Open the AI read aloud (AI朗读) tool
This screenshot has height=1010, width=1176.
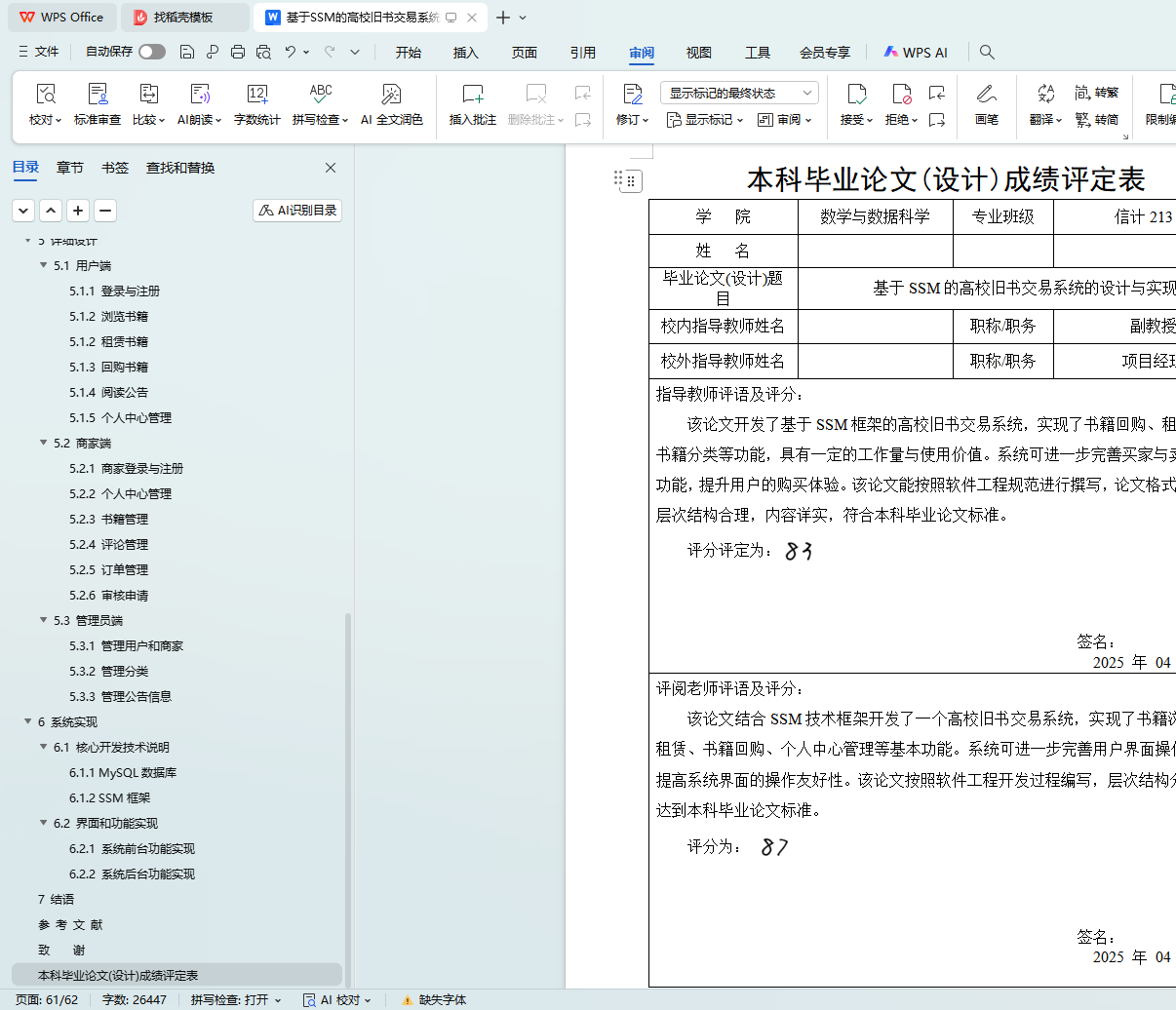[x=200, y=95]
